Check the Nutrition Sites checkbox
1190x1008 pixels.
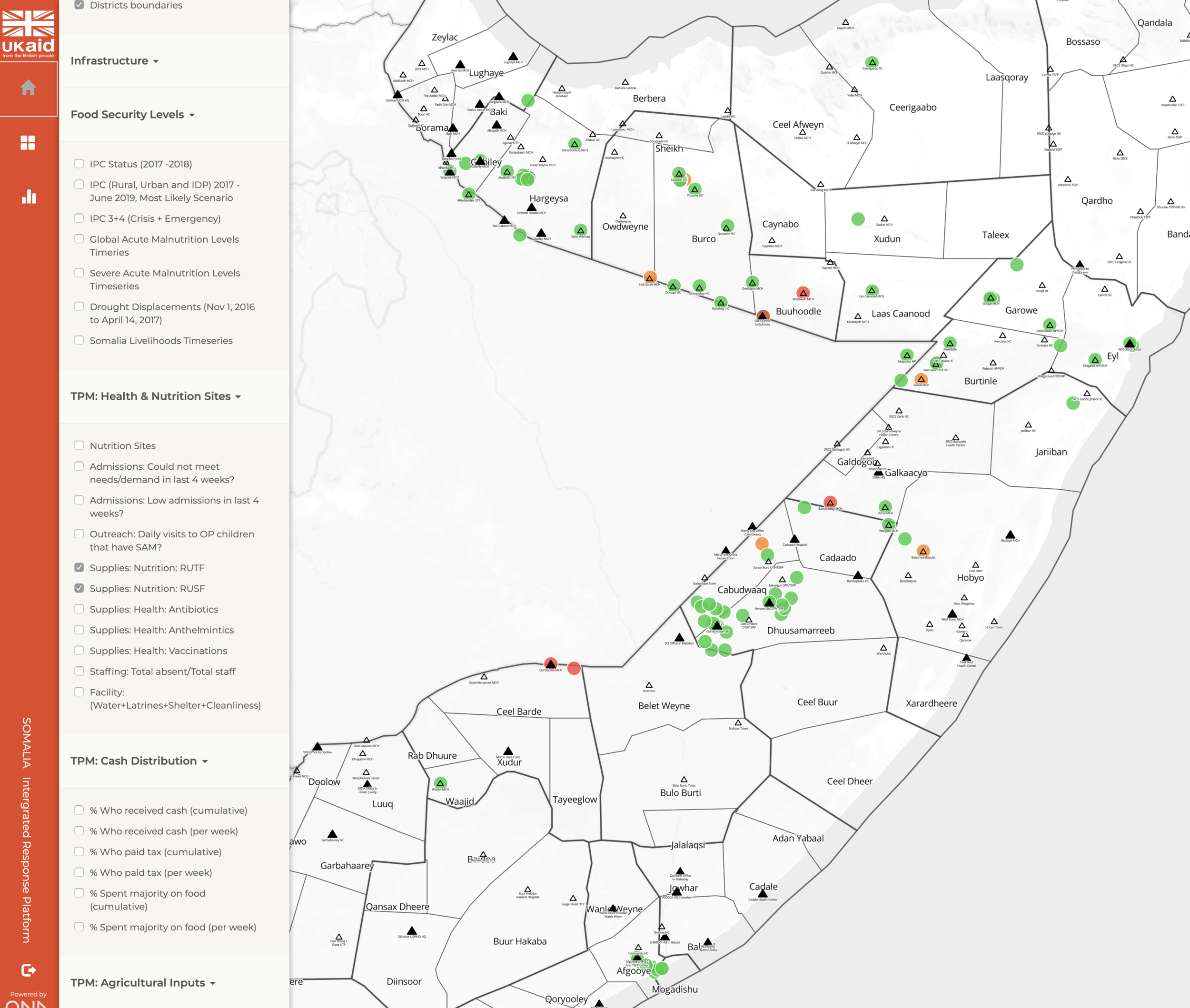pos(79,445)
